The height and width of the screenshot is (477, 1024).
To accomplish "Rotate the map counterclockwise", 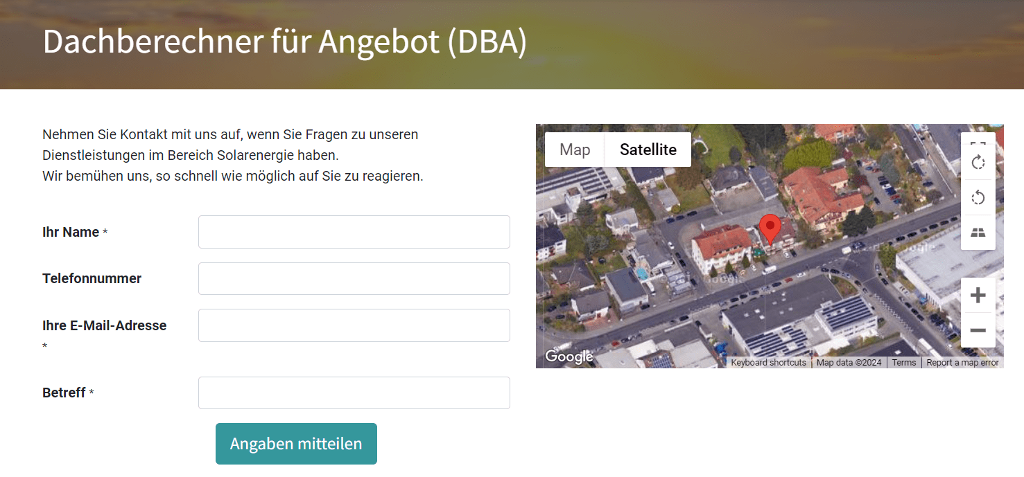I will (x=978, y=198).
